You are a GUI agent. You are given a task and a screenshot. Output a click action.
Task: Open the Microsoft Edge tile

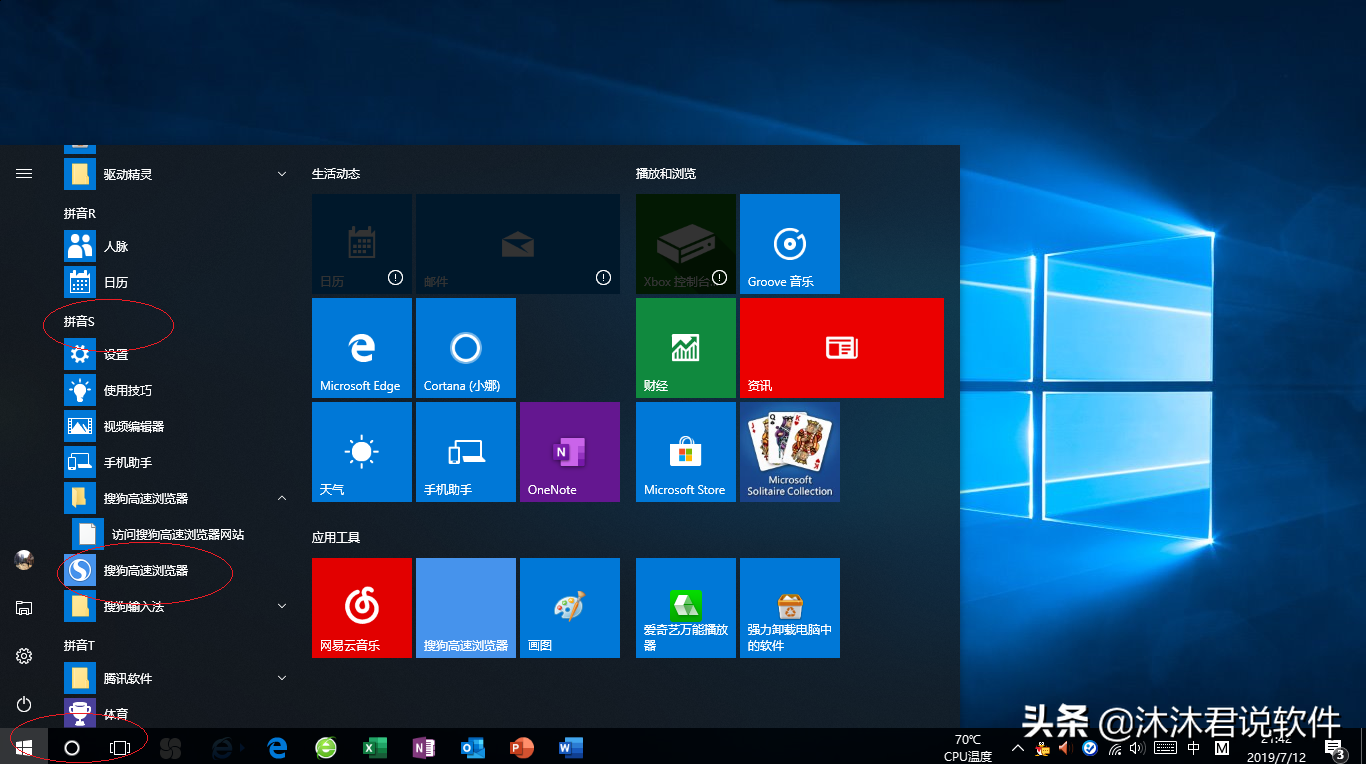pyautogui.click(x=361, y=346)
